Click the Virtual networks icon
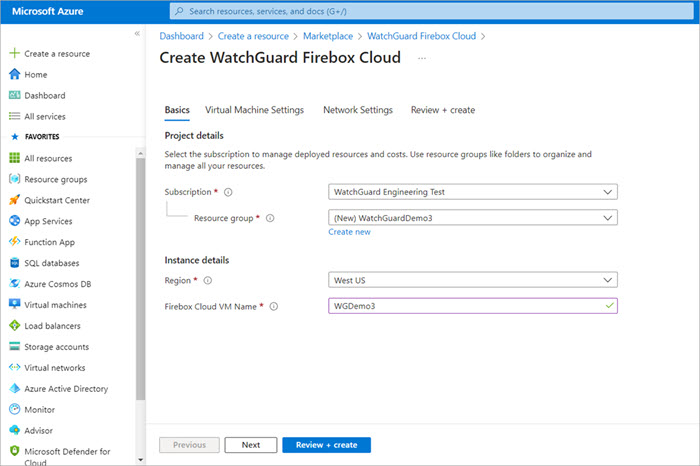This screenshot has width=700, height=466. [14, 367]
